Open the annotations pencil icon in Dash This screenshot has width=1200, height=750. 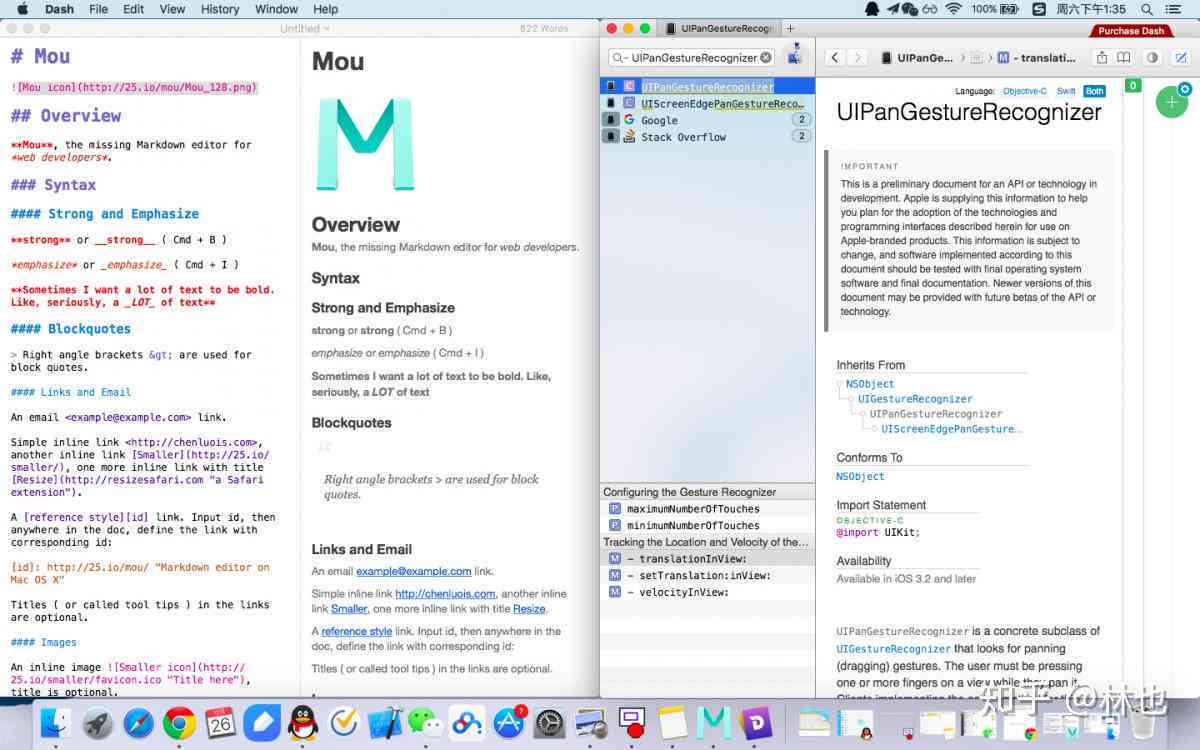point(1180,58)
